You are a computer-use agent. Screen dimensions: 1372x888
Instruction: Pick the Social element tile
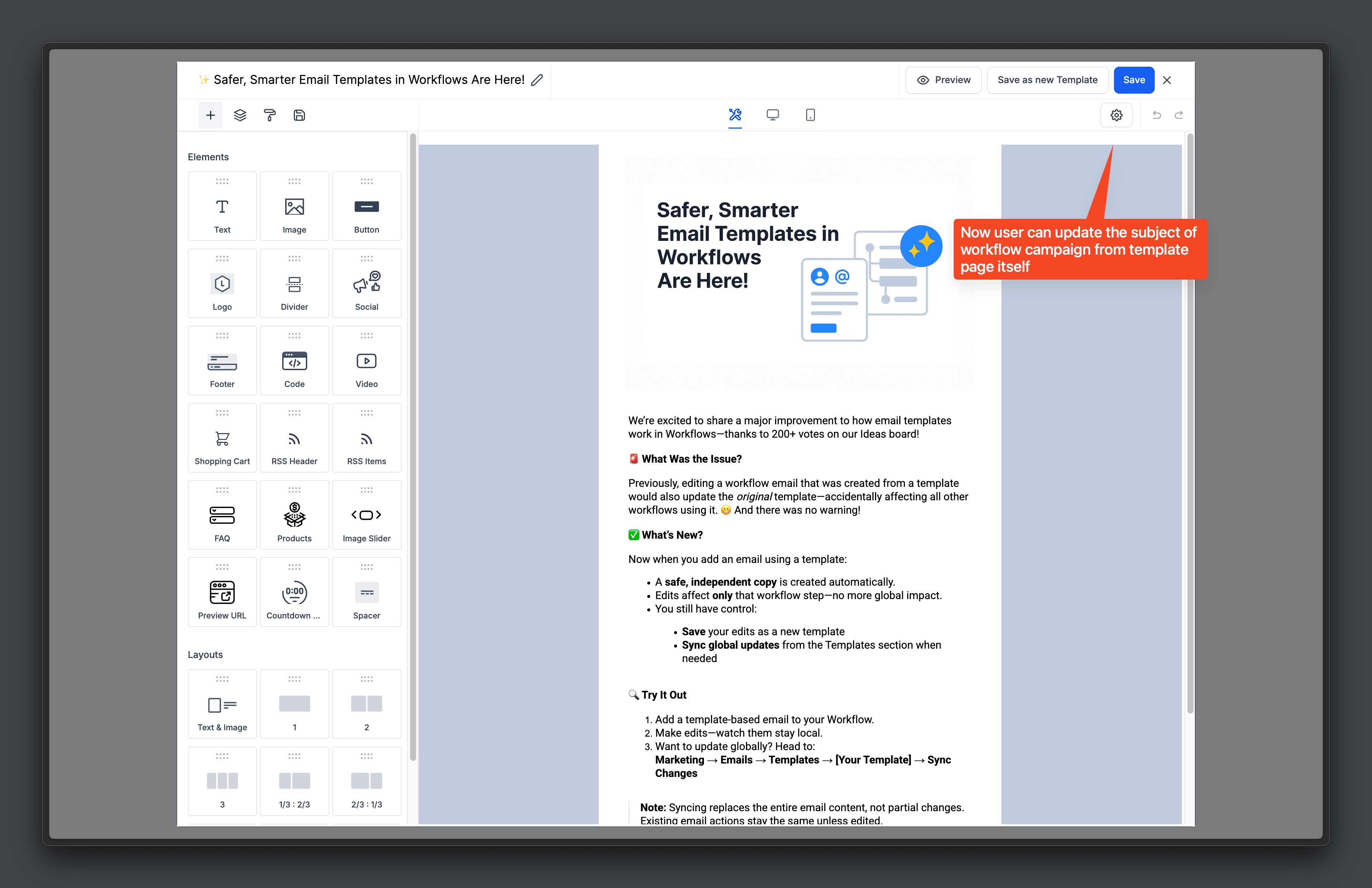click(366, 284)
